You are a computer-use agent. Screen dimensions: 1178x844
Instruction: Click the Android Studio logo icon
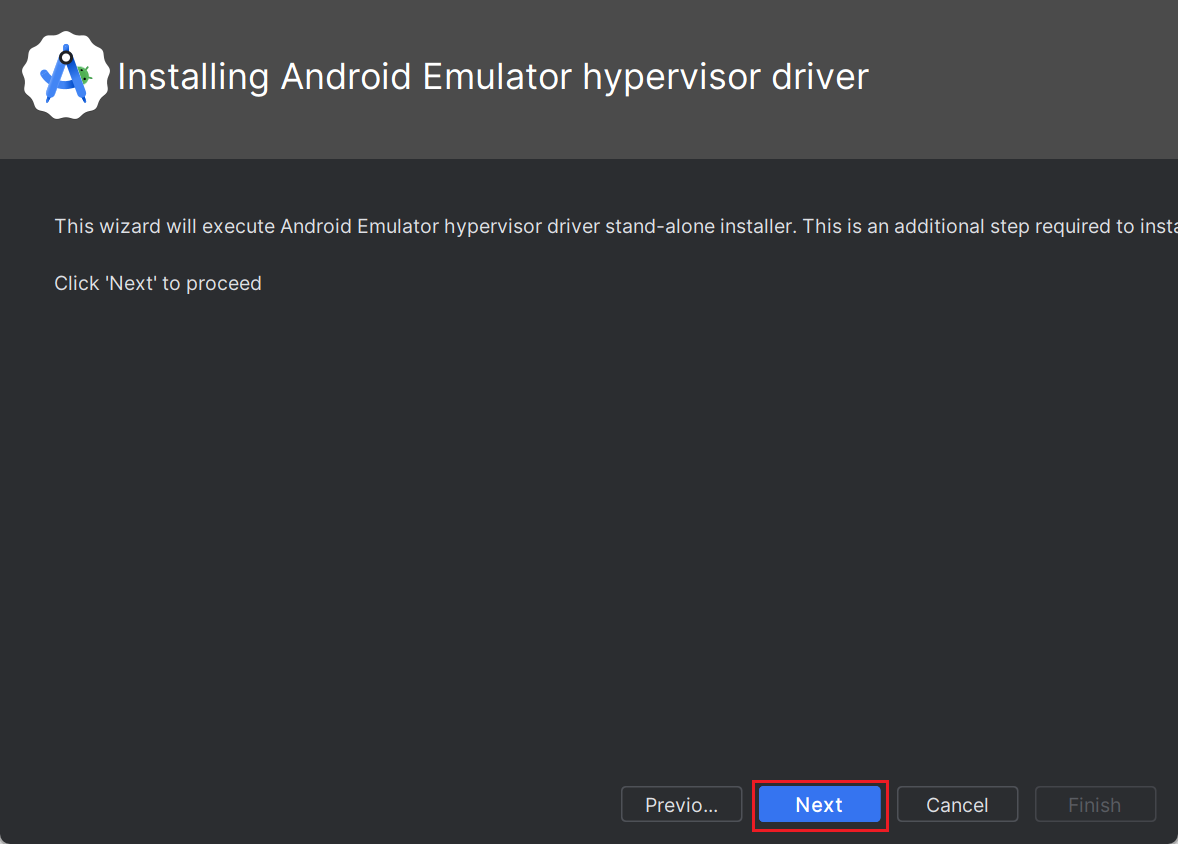tap(66, 75)
